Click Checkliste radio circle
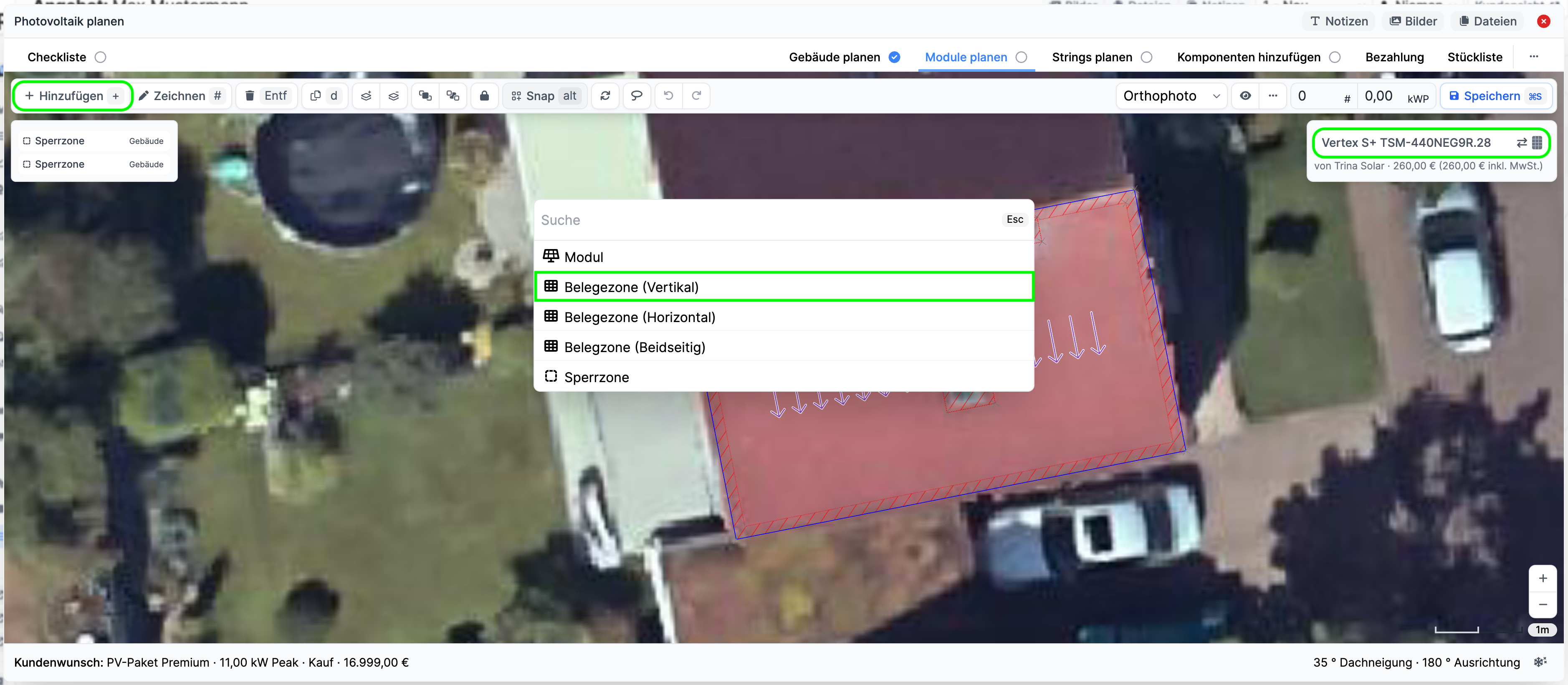The height and width of the screenshot is (685, 1568). pyautogui.click(x=101, y=57)
